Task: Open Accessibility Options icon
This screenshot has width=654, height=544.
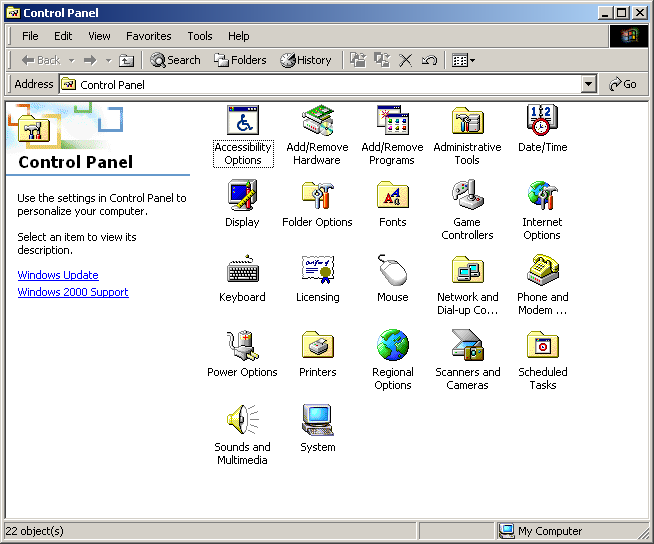Action: click(x=243, y=121)
